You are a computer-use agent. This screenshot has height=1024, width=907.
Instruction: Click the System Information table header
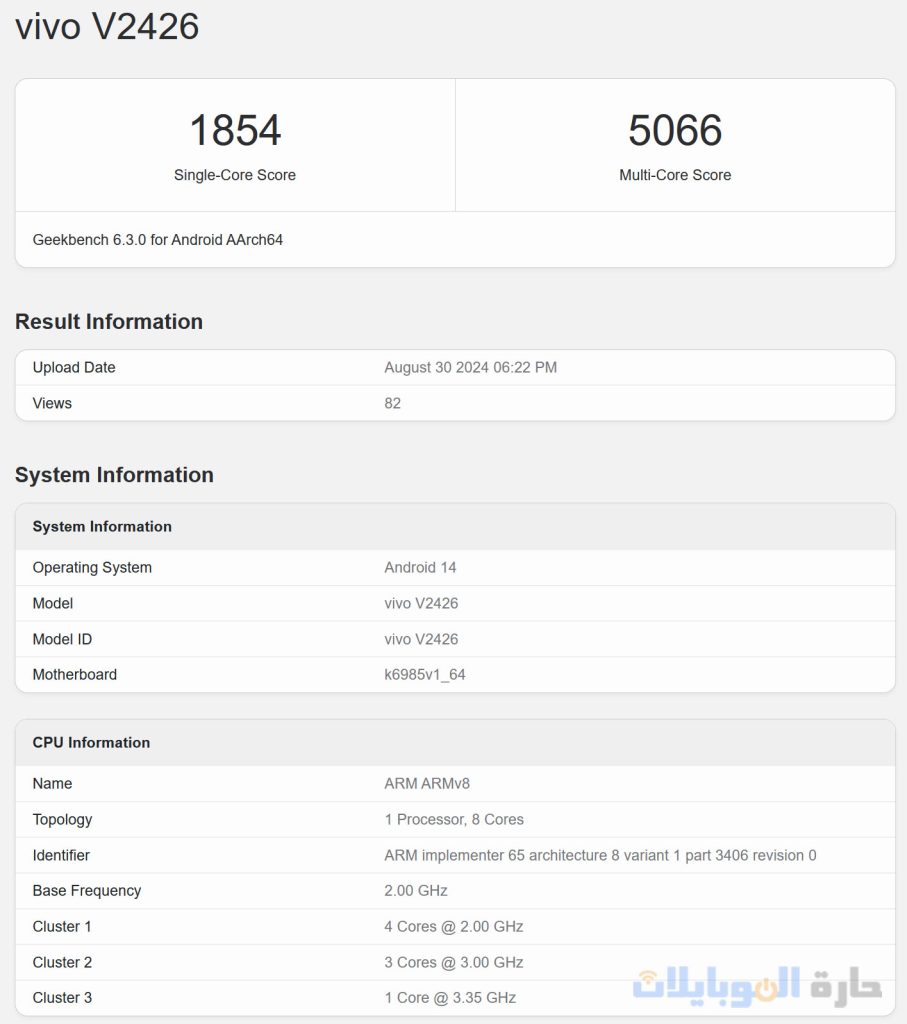102,527
